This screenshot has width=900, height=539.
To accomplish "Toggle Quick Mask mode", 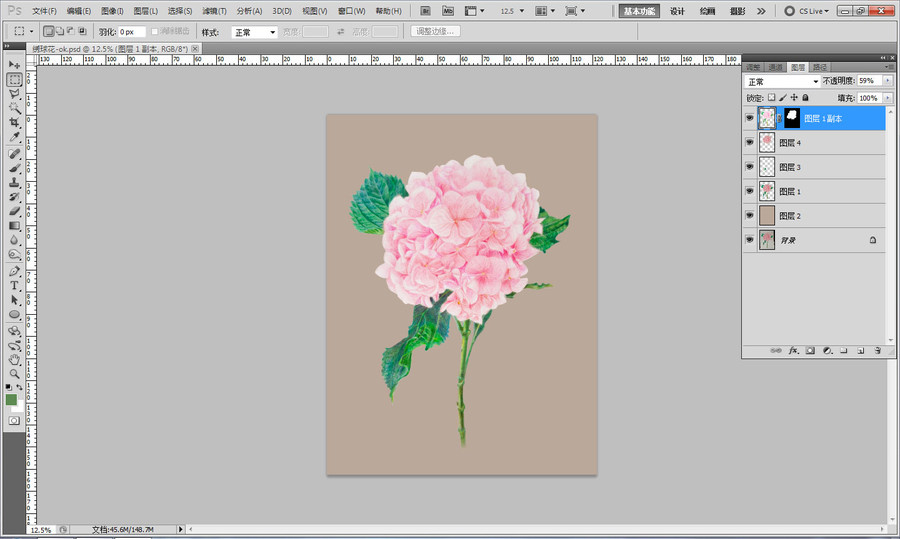I will point(14,421).
